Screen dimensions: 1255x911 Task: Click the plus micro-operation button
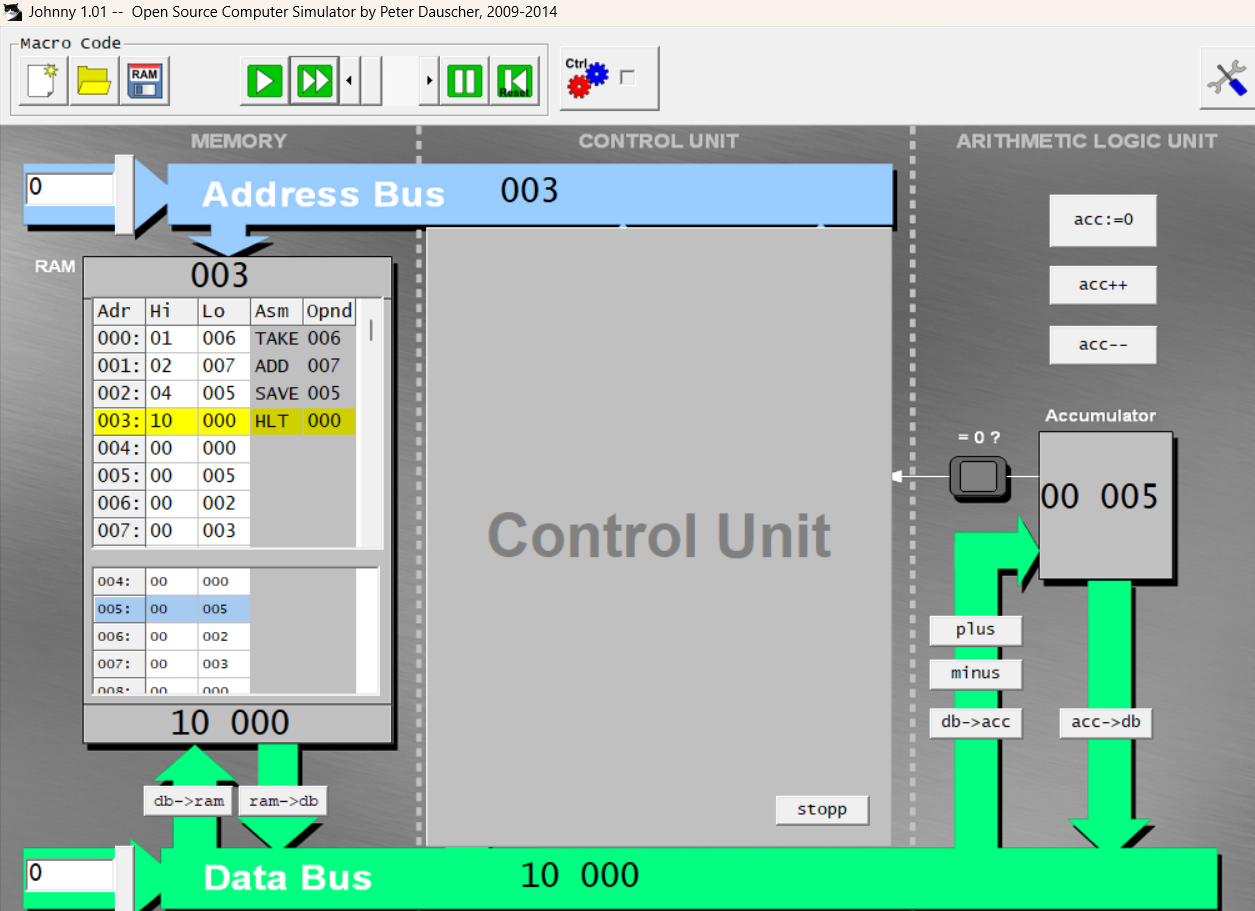[976, 630]
